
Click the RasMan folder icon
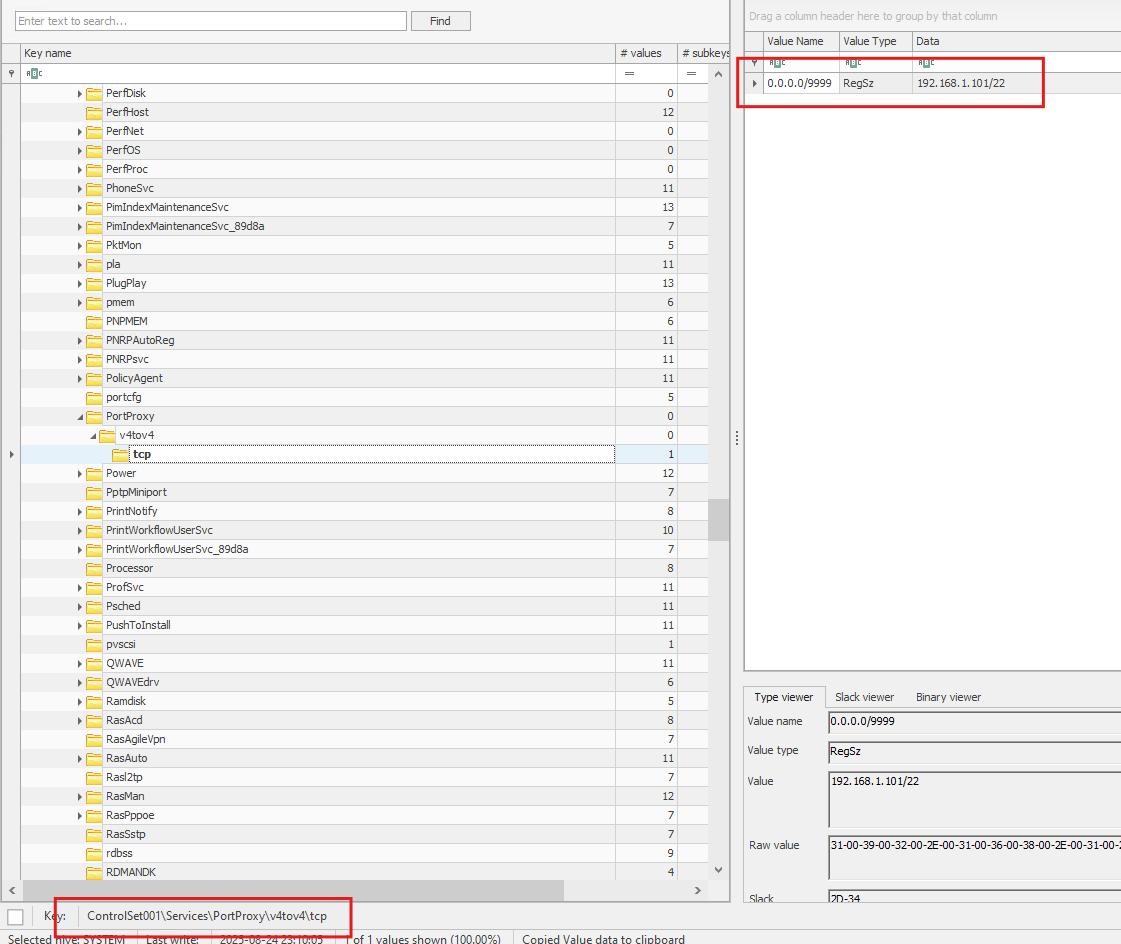coord(94,796)
